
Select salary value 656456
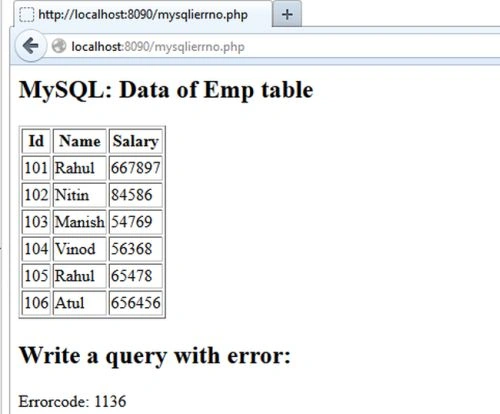(136, 303)
